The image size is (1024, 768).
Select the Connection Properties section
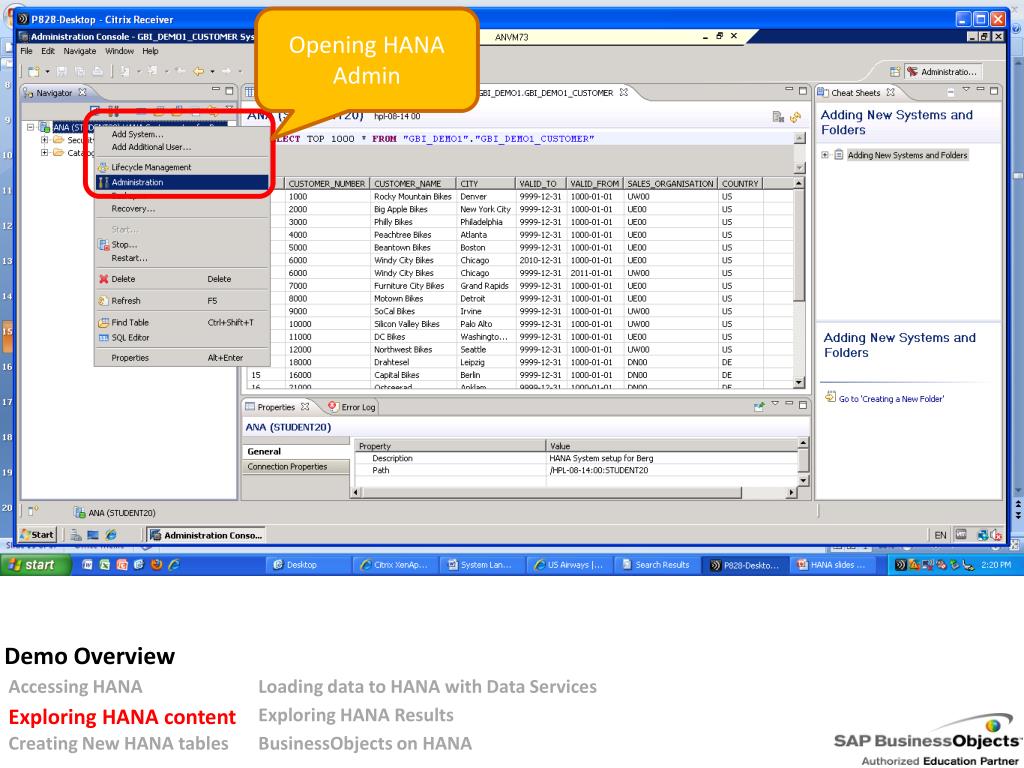tap(296, 467)
